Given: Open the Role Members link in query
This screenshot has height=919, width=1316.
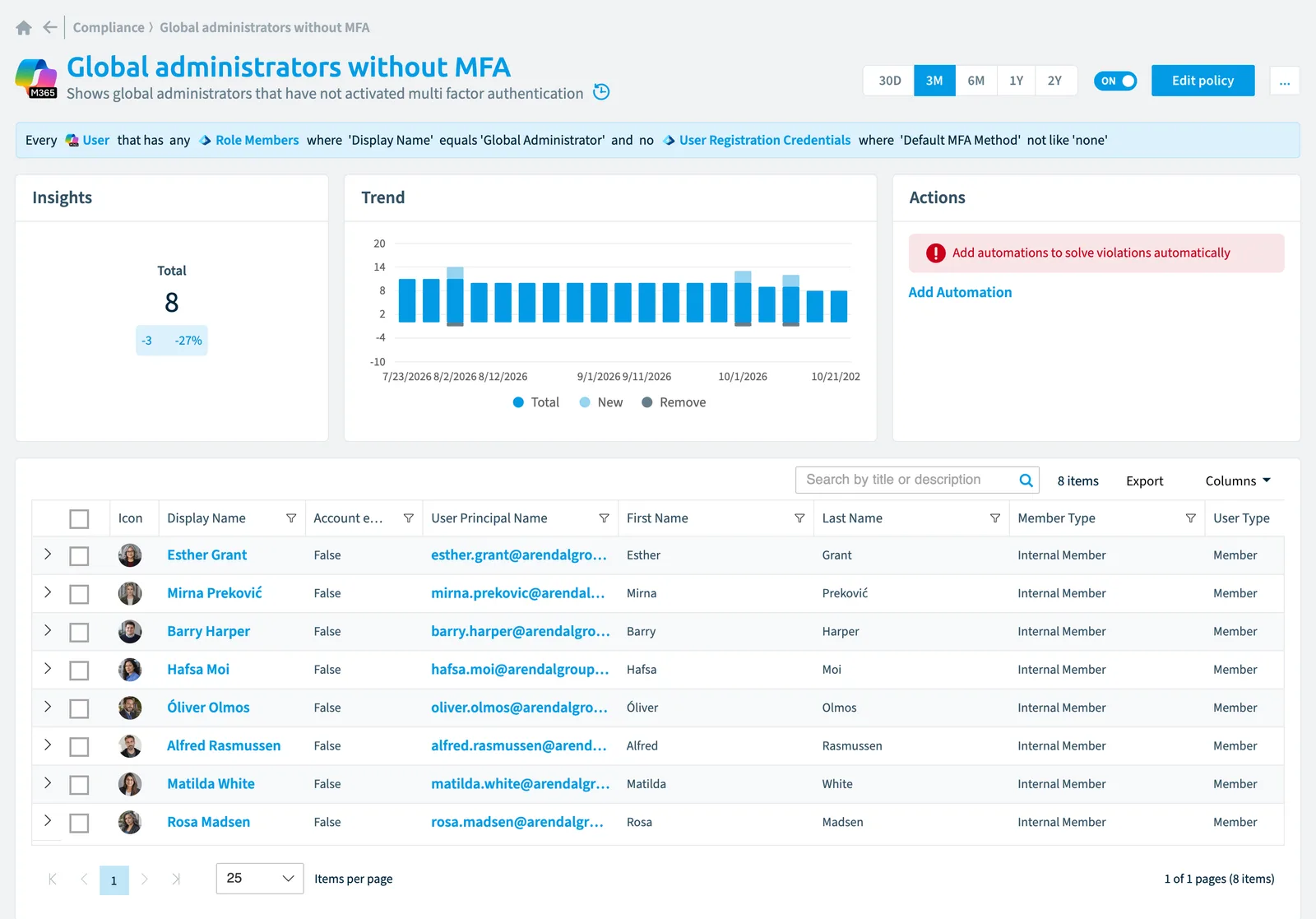Looking at the screenshot, I should 257,141.
